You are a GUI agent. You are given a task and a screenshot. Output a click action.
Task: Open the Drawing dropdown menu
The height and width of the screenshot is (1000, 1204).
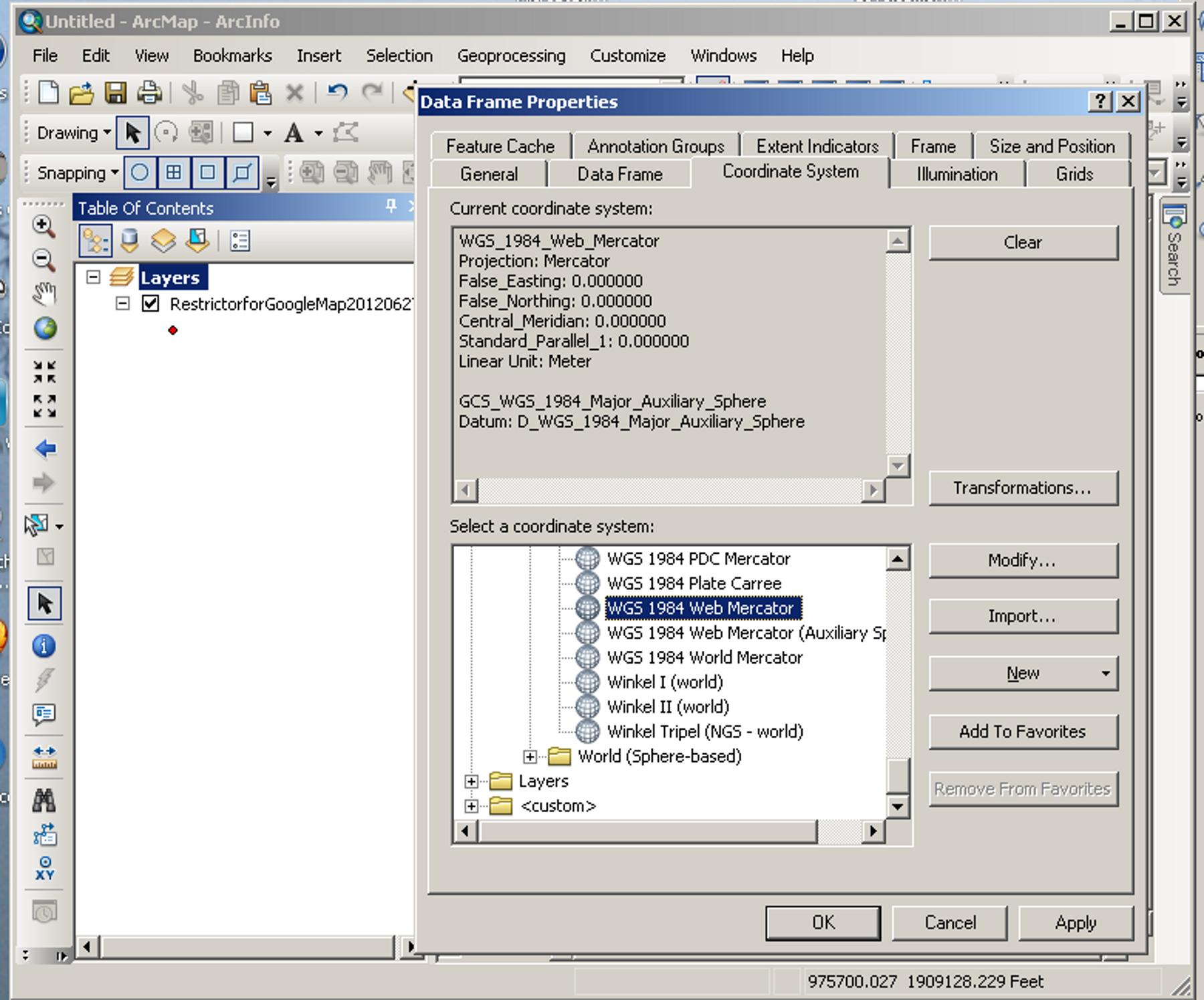click(74, 133)
